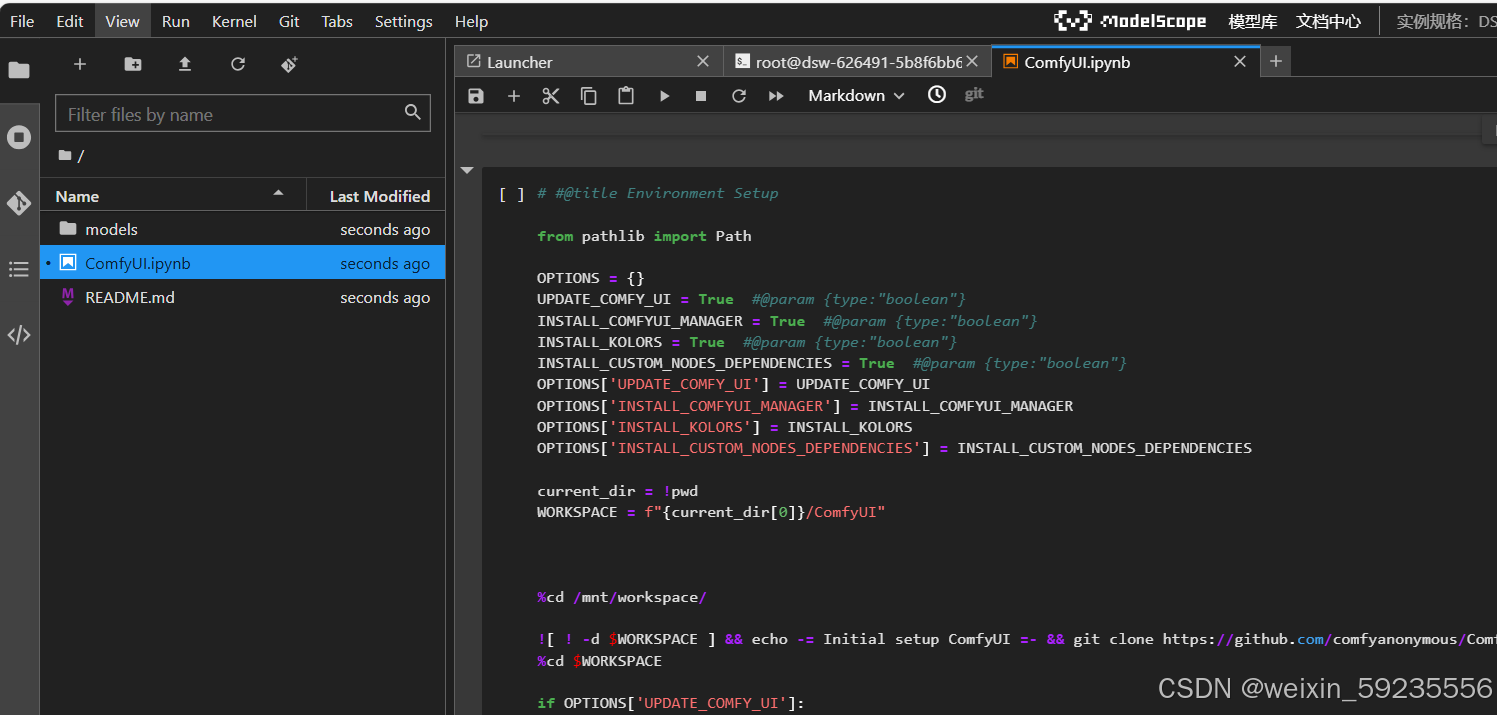
Task: Add a new tab with plus button
Action: (1275, 62)
